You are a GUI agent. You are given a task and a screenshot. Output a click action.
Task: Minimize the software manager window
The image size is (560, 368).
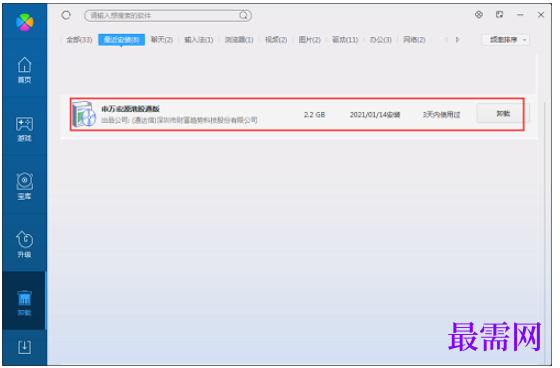click(x=520, y=15)
